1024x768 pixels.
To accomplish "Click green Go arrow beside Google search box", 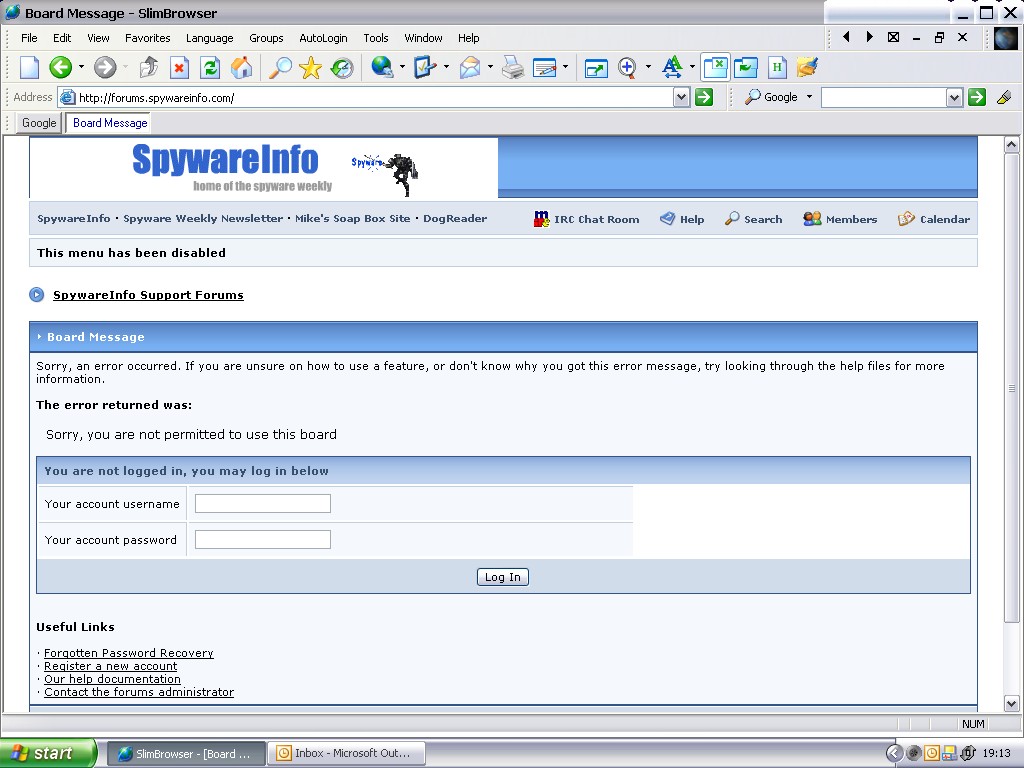I will [x=977, y=98].
